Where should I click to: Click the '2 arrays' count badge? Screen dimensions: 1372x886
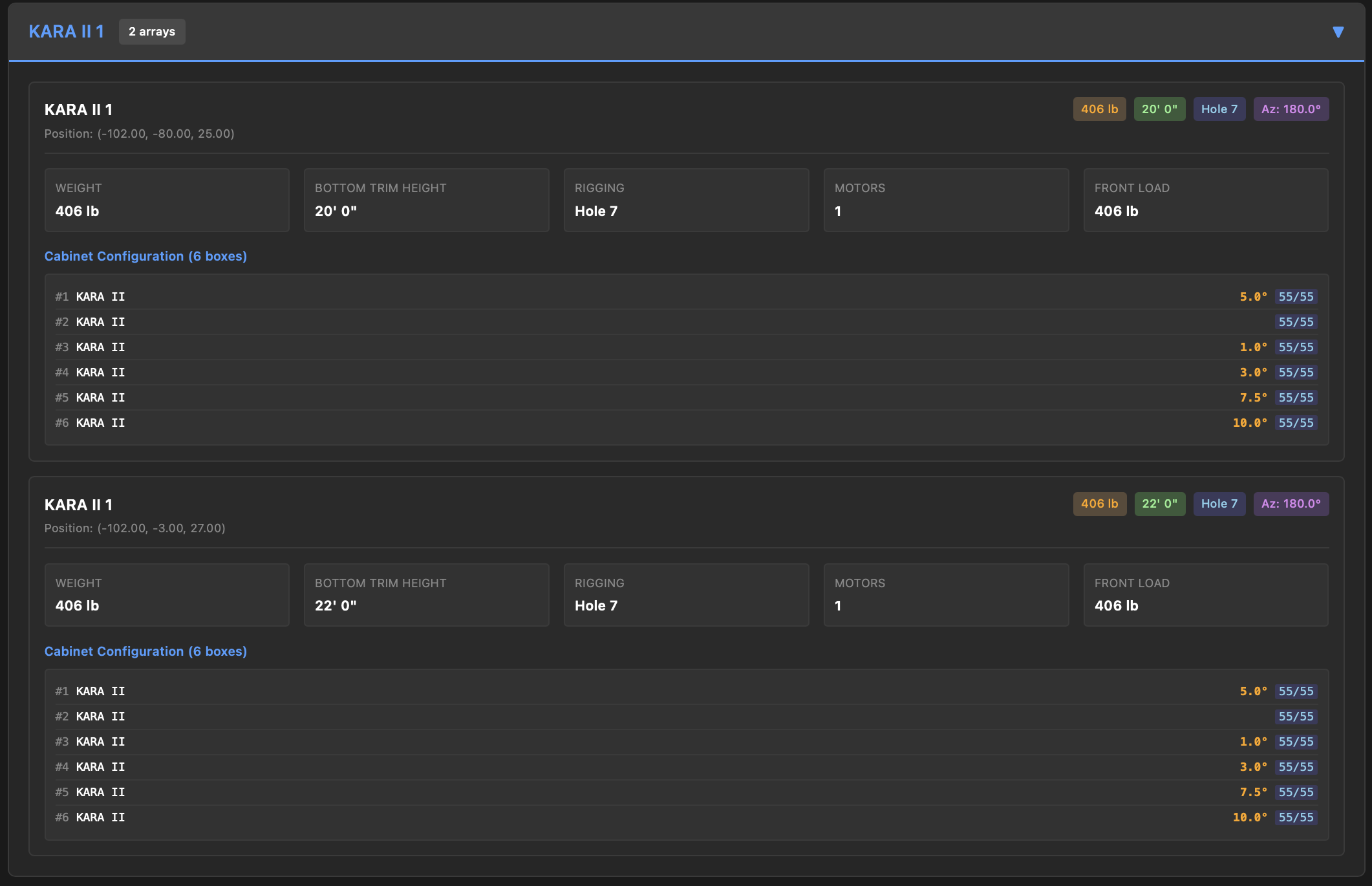(x=152, y=32)
